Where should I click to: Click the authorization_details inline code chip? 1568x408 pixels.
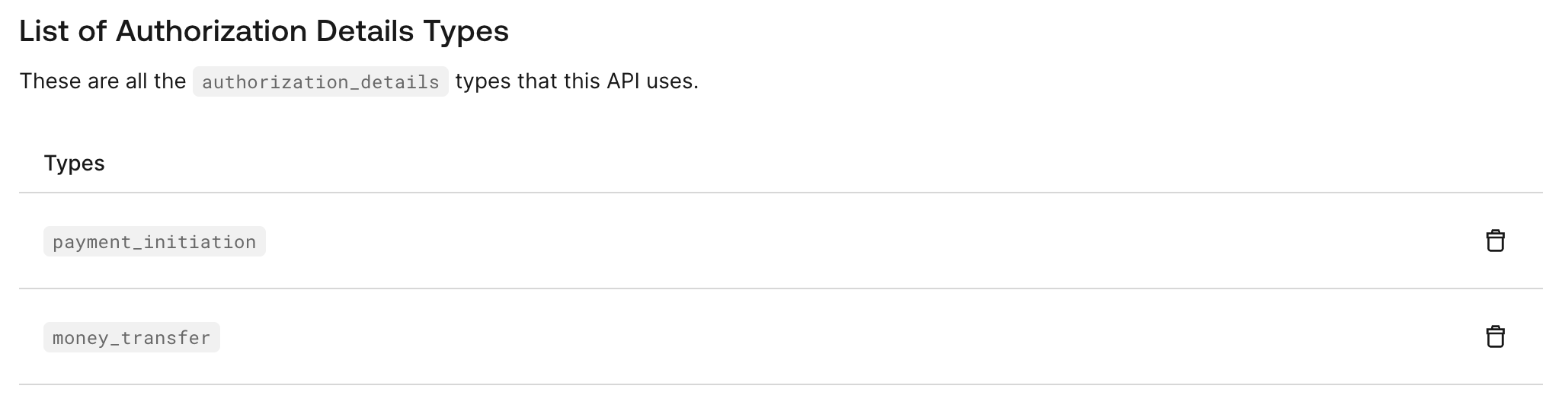pyautogui.click(x=321, y=81)
